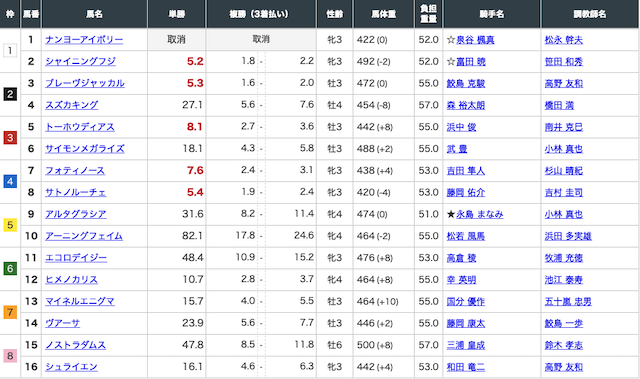Click the white frame 1 badge

(x=10, y=51)
